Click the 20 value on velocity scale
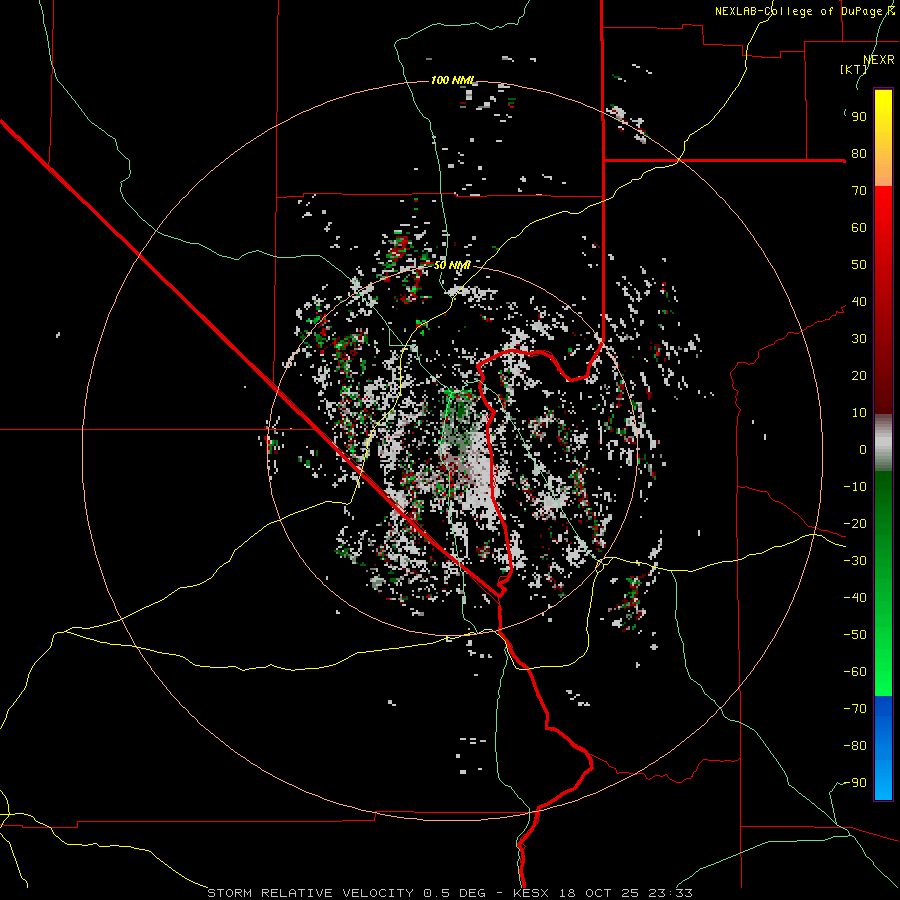The image size is (900, 900). point(859,376)
